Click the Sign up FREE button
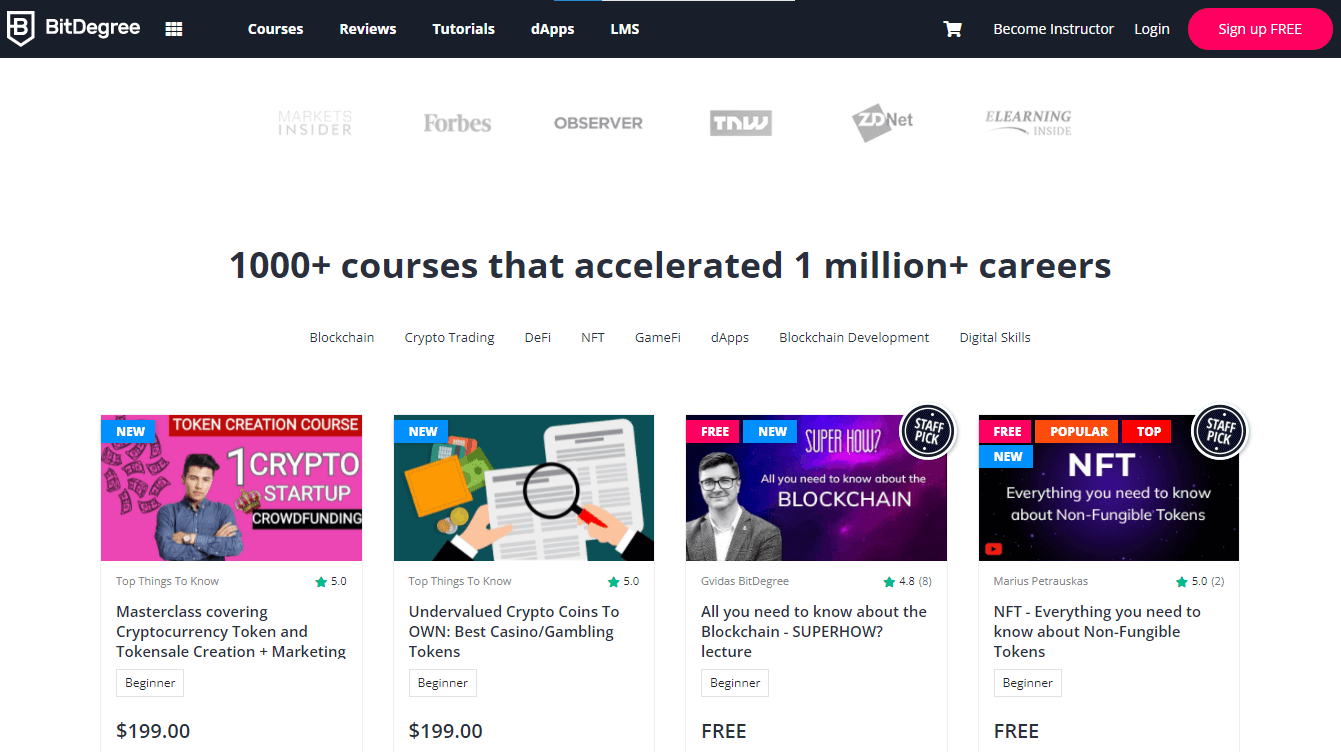1341x752 pixels. coord(1260,29)
